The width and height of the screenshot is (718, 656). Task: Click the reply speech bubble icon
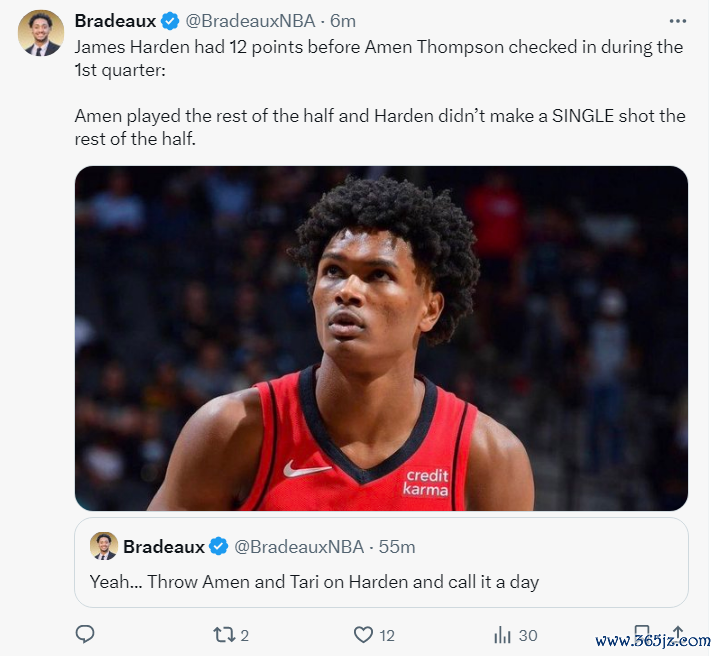(85, 634)
